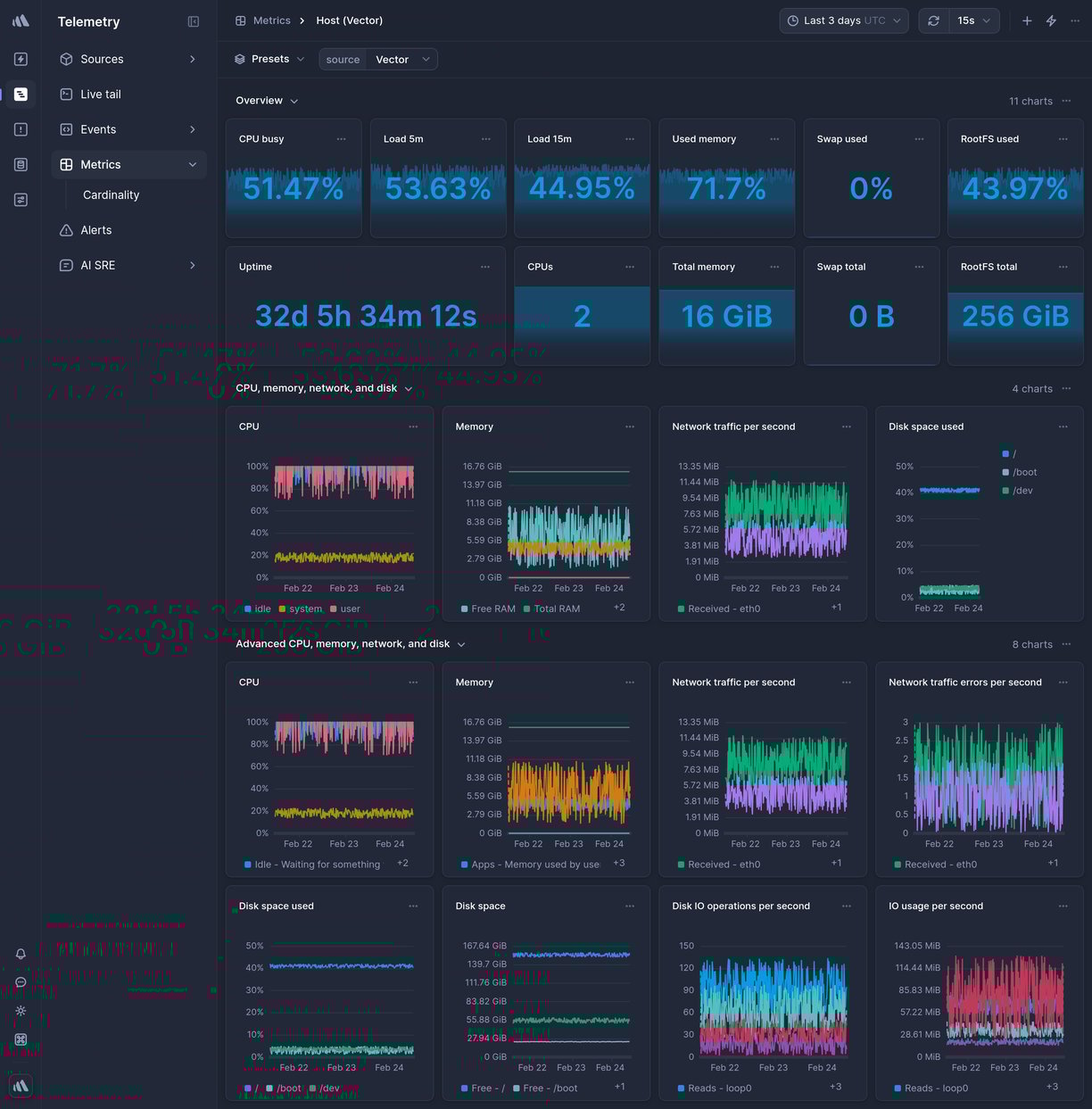Image resolution: width=1092 pixels, height=1109 pixels.
Task: Select Alerts in the sidebar
Action: point(95,229)
